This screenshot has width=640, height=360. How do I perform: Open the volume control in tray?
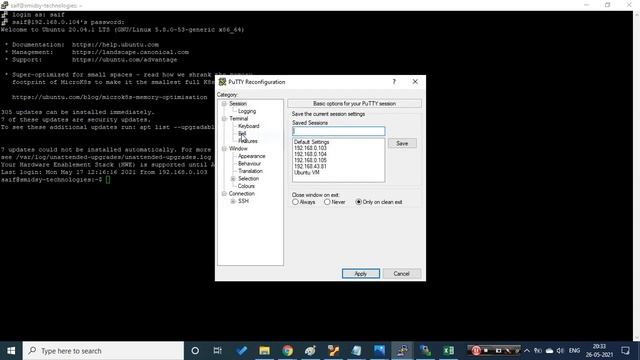tap(560, 351)
